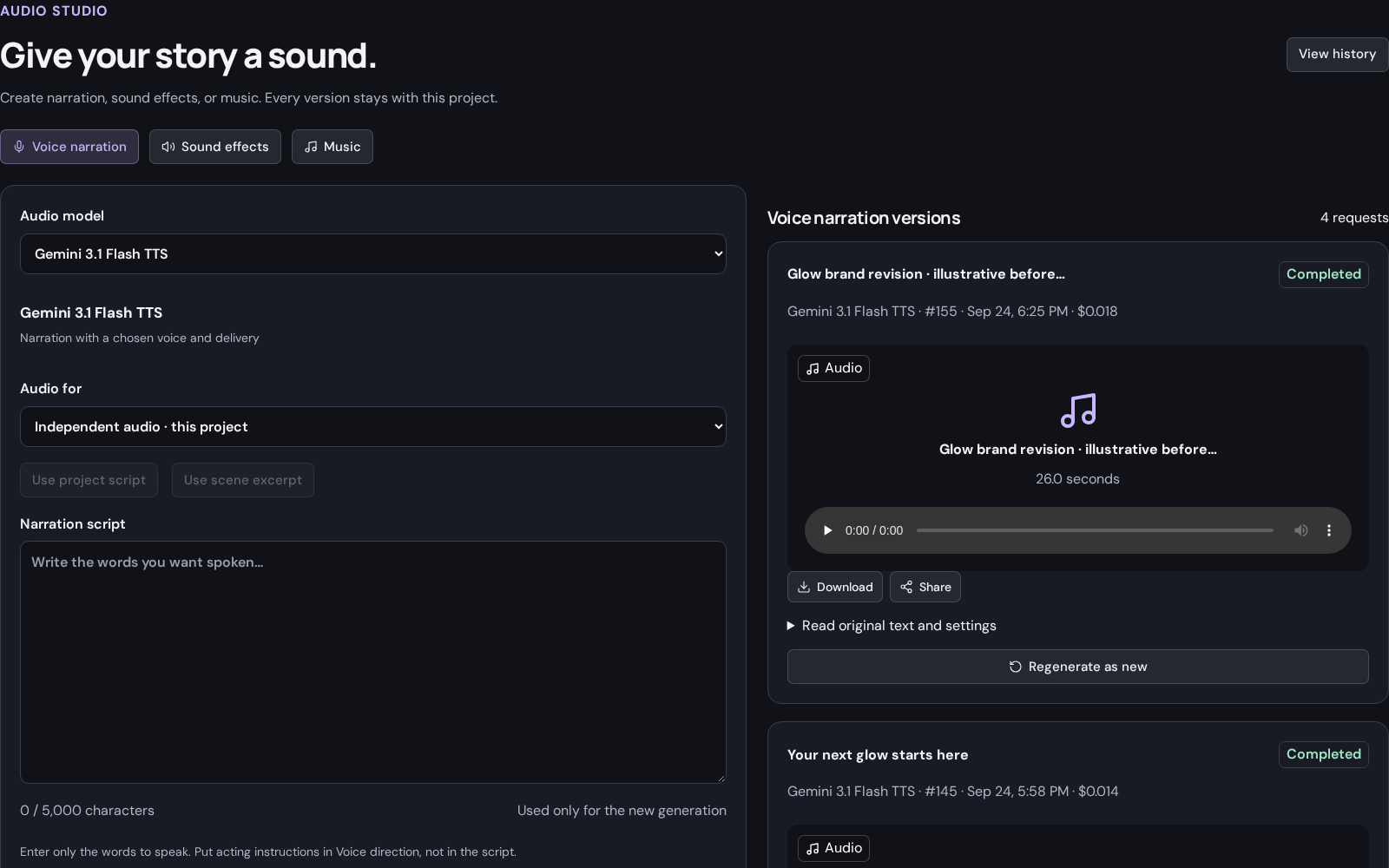The image size is (1389, 868).
Task: Click the large purple music note icon
Action: point(1078,411)
